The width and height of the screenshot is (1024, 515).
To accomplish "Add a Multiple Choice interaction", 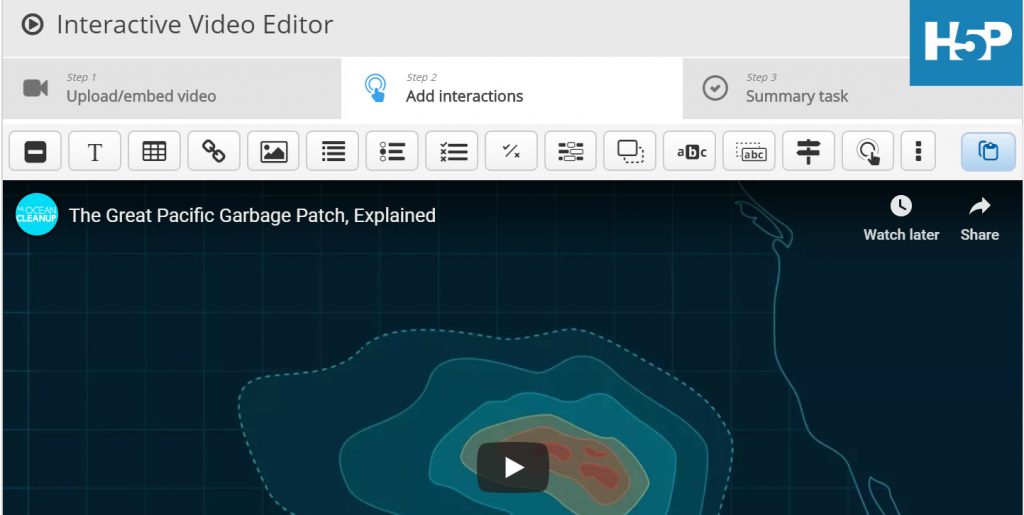I will 451,151.
